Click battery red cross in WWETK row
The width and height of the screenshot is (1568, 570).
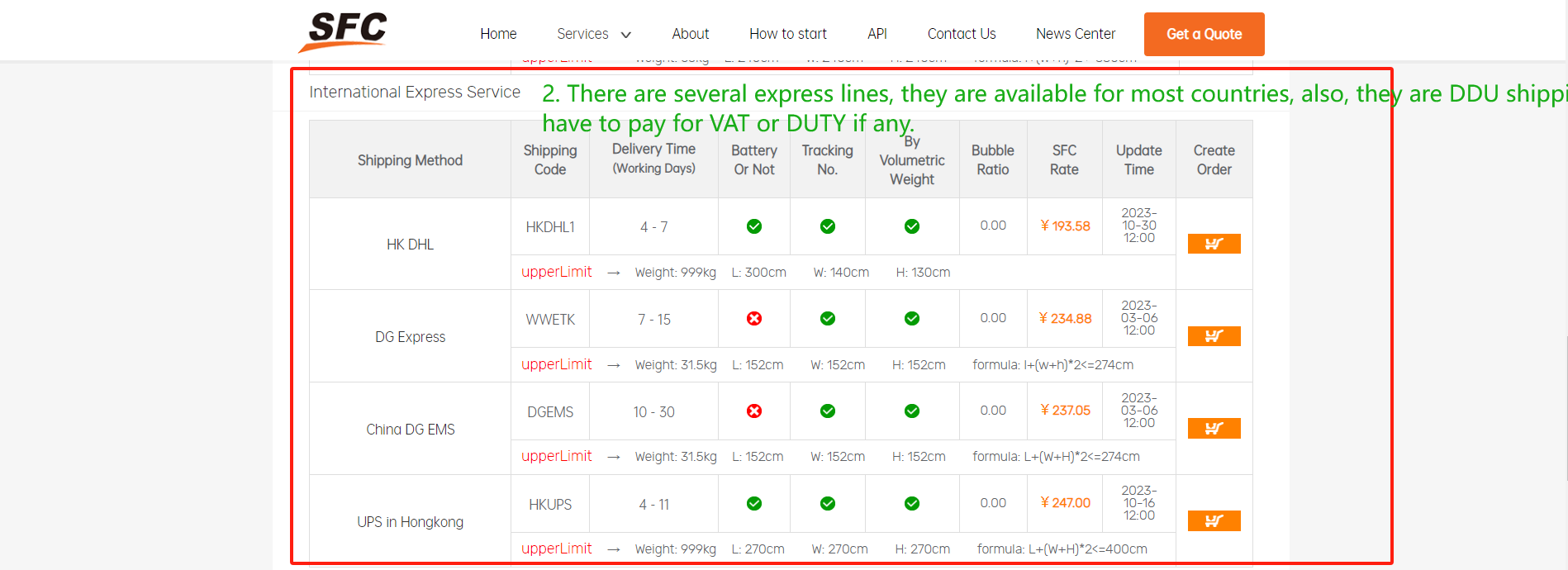click(754, 319)
